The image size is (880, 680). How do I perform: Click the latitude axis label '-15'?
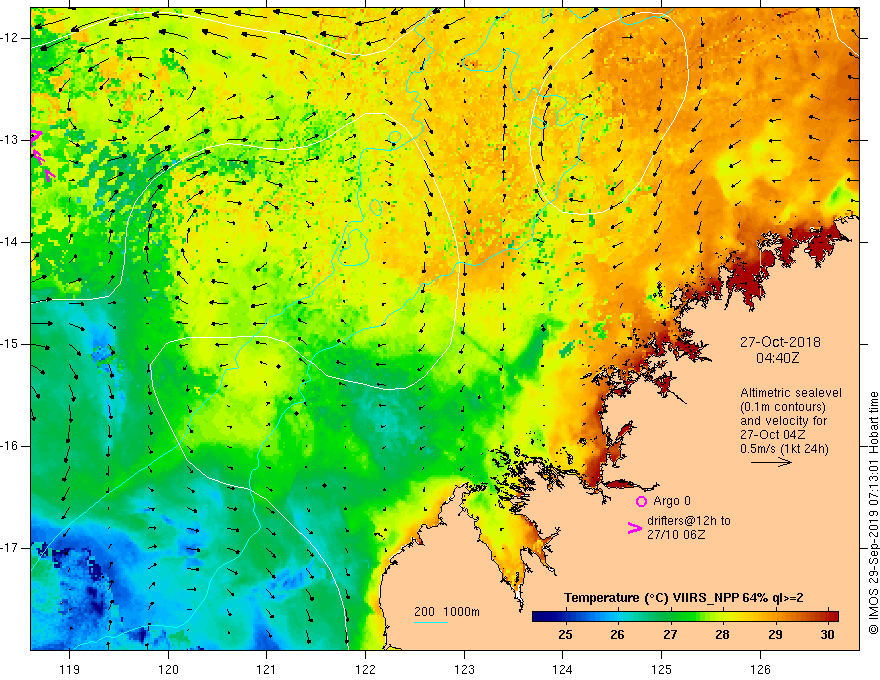pos(10,344)
